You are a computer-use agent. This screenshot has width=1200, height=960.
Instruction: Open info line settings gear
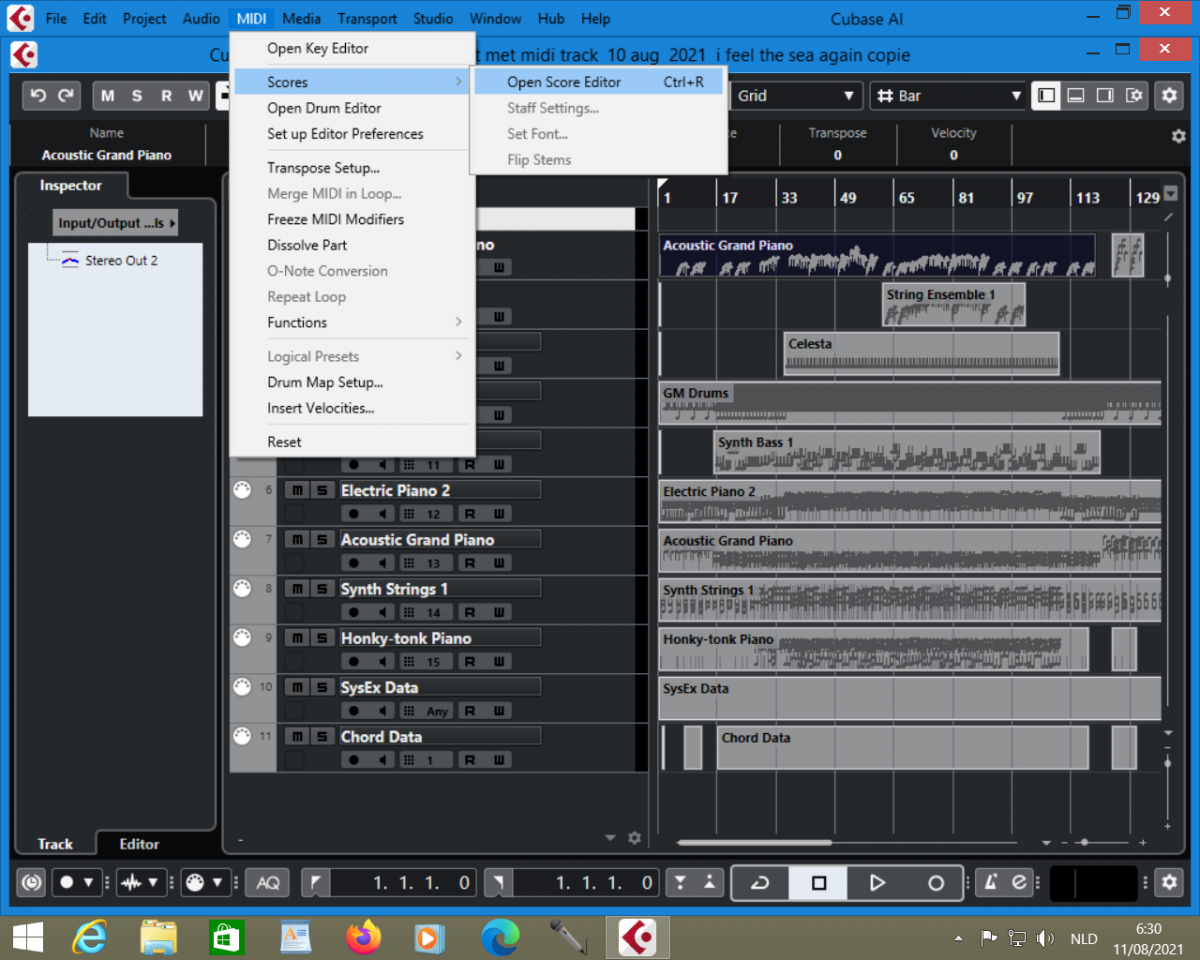click(x=1178, y=136)
